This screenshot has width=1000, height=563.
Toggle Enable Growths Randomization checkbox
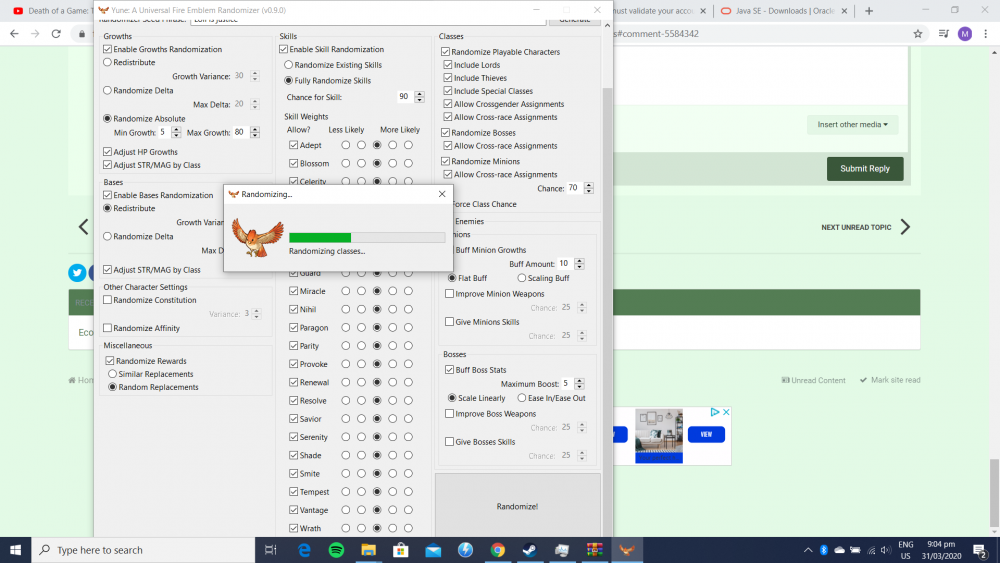[x=108, y=49]
